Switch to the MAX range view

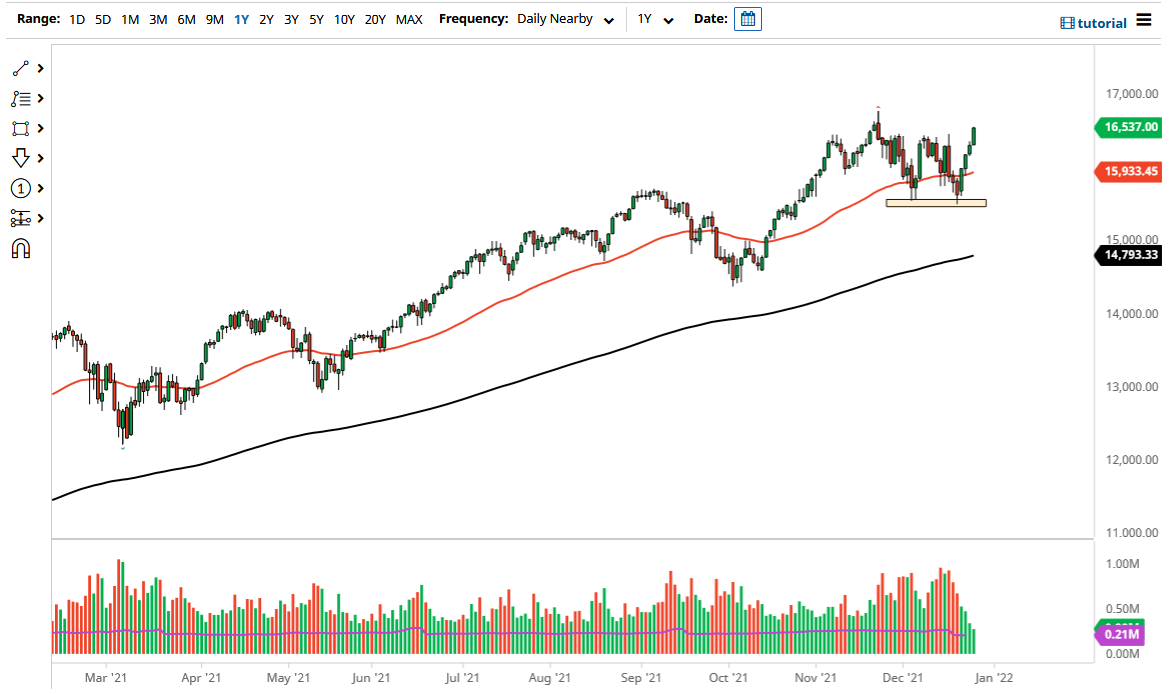click(409, 18)
